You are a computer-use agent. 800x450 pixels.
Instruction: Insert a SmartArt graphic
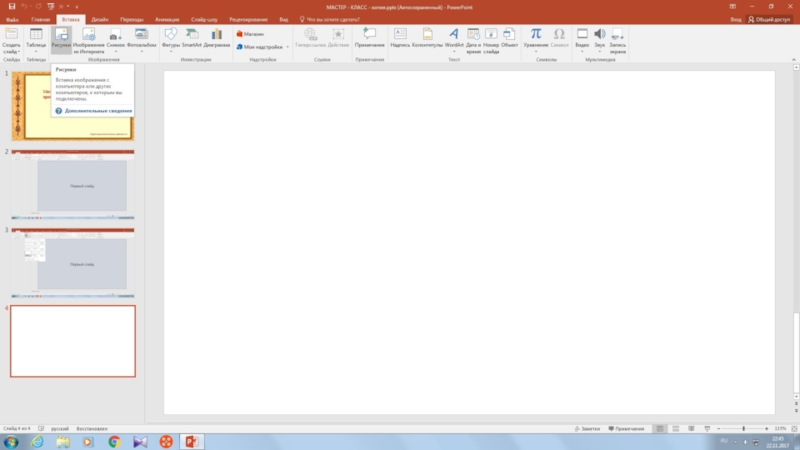(191, 39)
